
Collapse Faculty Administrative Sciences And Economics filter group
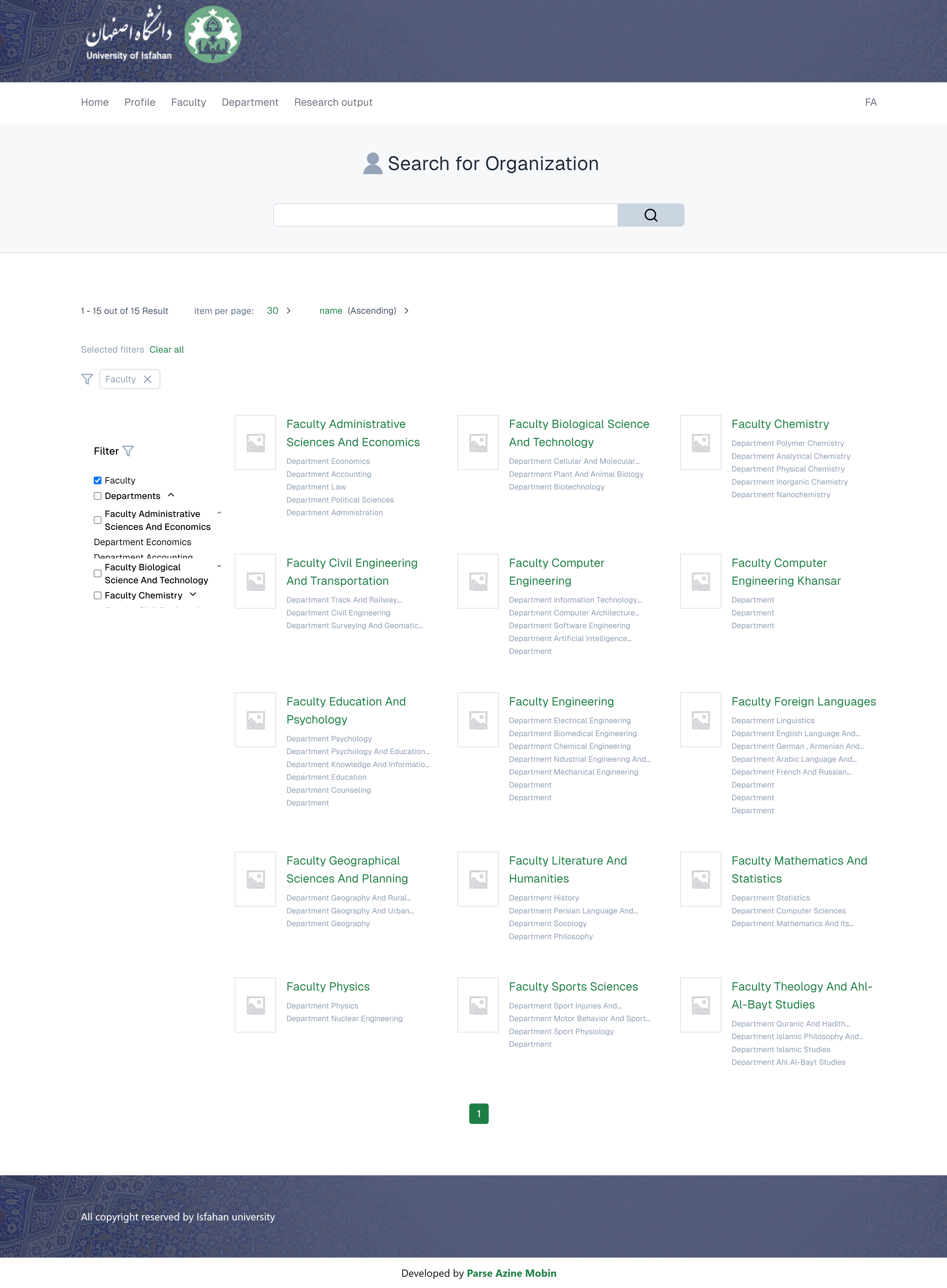219,513
